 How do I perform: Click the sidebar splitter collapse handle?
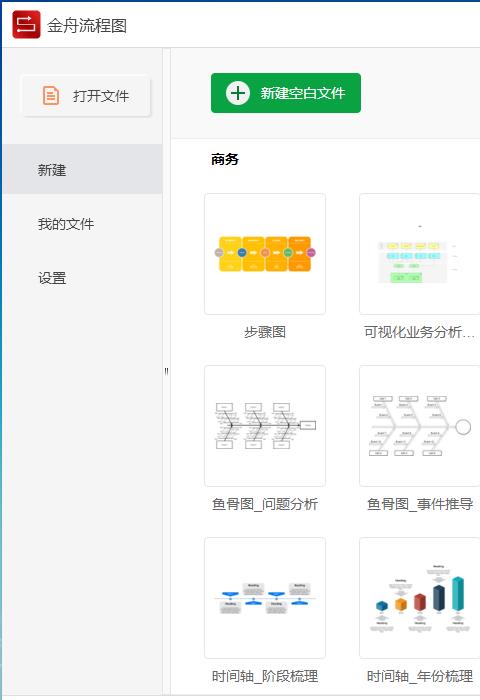(x=167, y=371)
